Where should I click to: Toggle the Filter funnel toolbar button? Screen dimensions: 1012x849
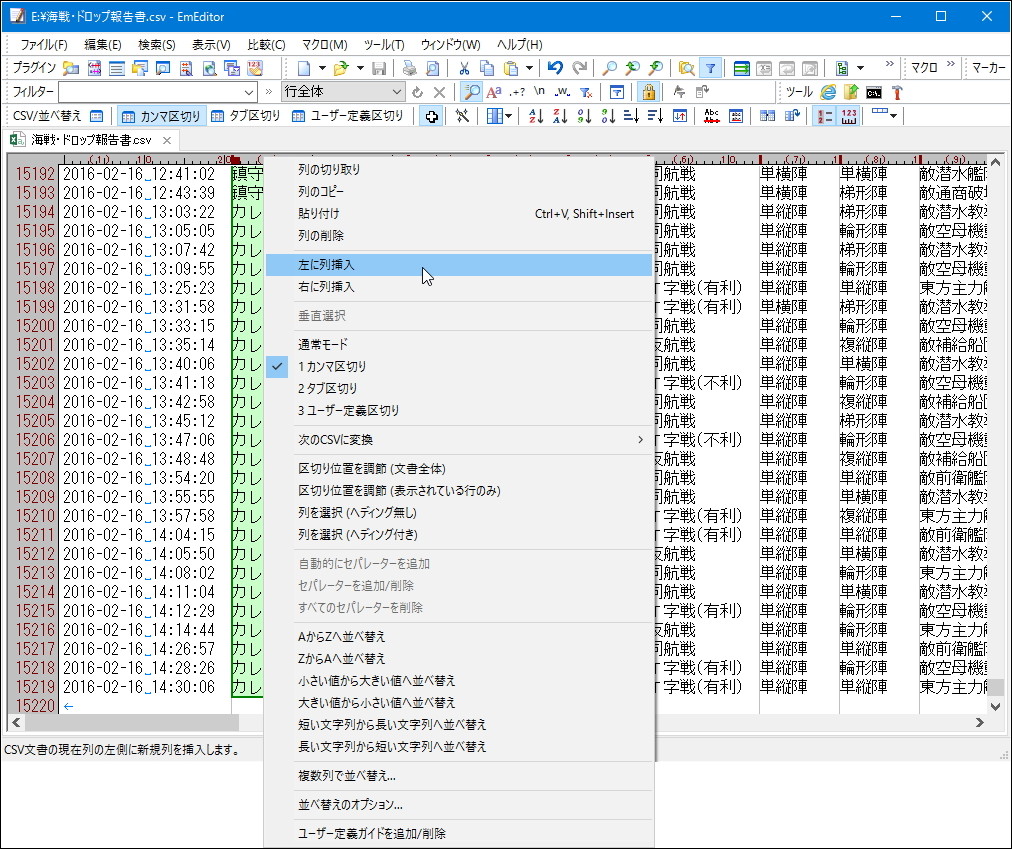tap(710, 68)
